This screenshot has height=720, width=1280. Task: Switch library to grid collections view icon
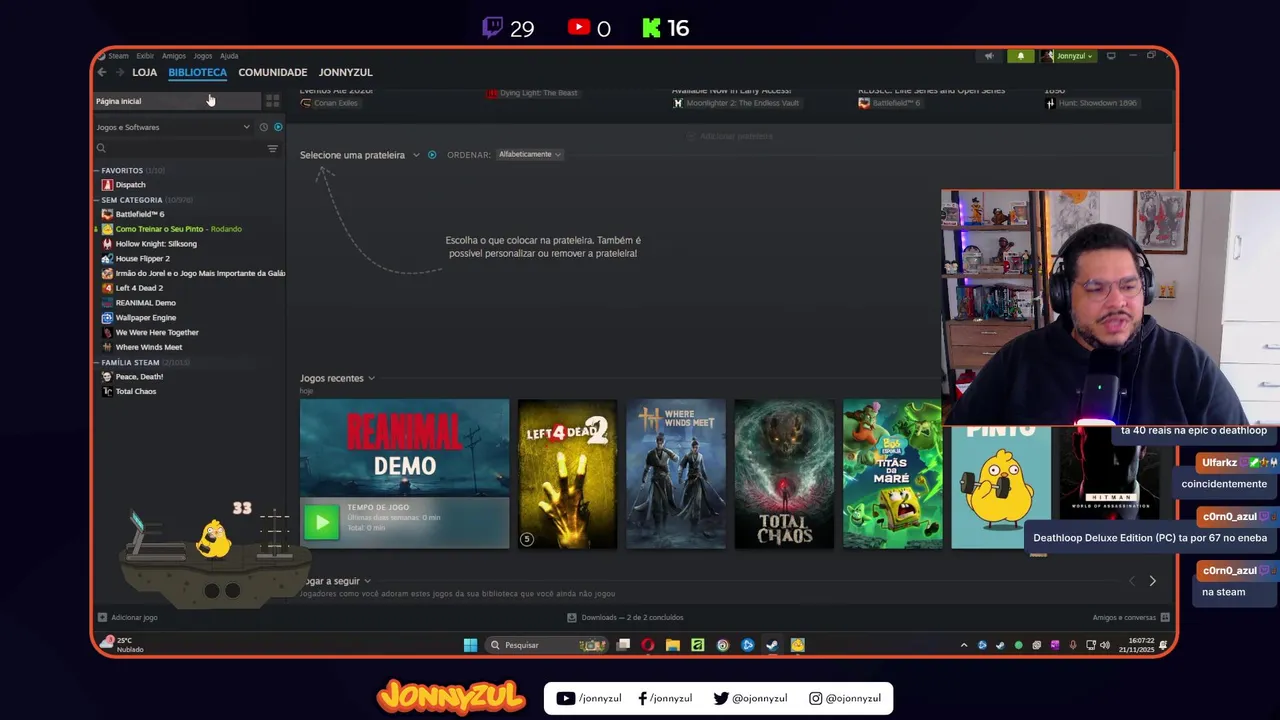272,101
